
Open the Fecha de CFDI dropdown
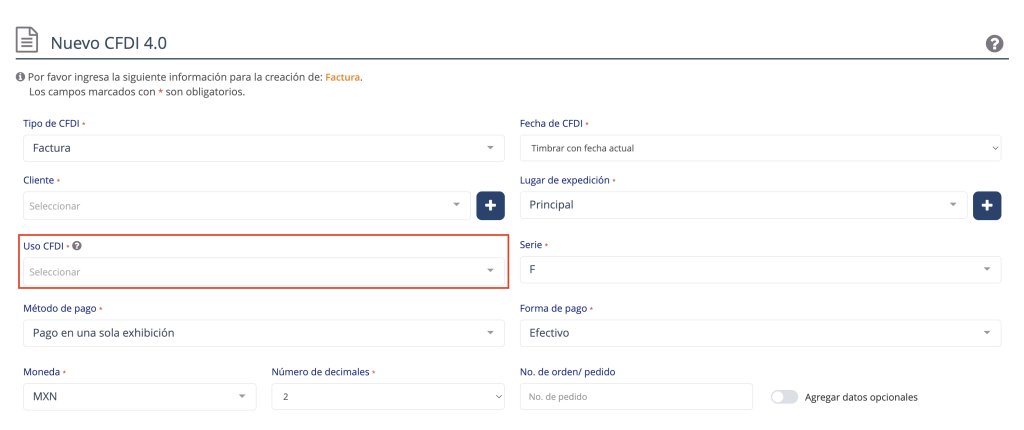pos(761,148)
